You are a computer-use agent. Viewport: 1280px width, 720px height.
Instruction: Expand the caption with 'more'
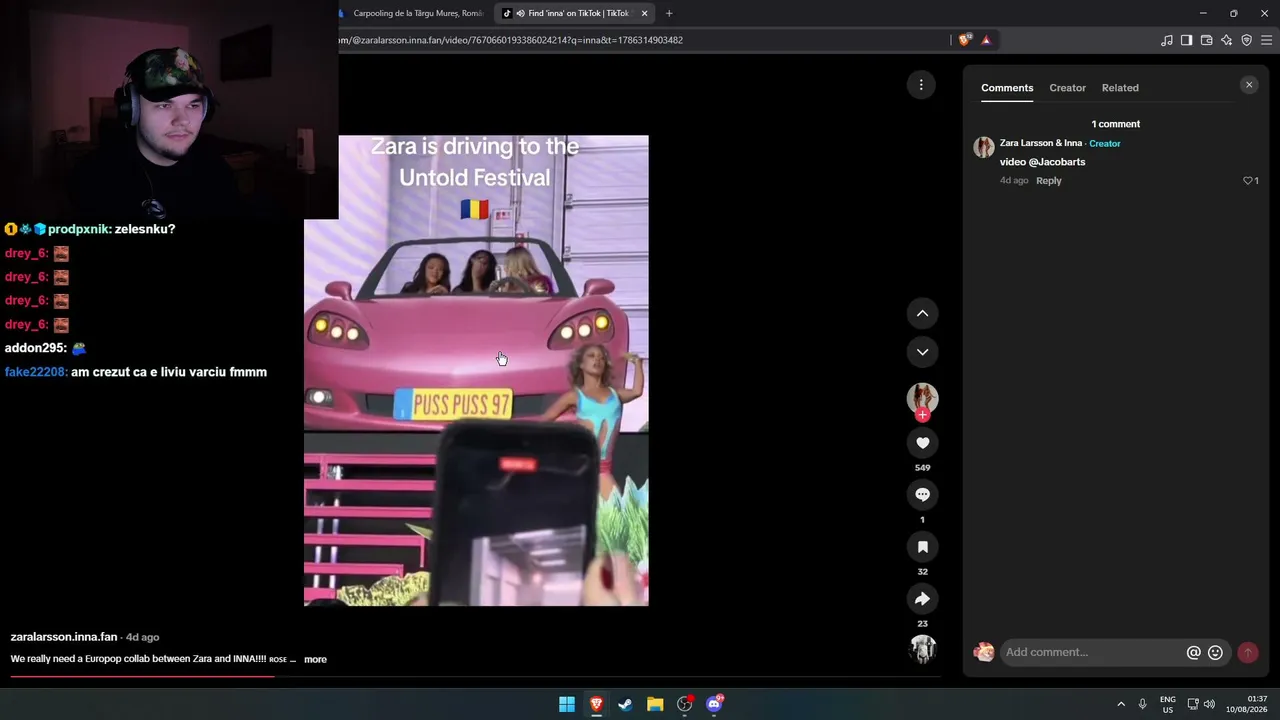coord(315,660)
